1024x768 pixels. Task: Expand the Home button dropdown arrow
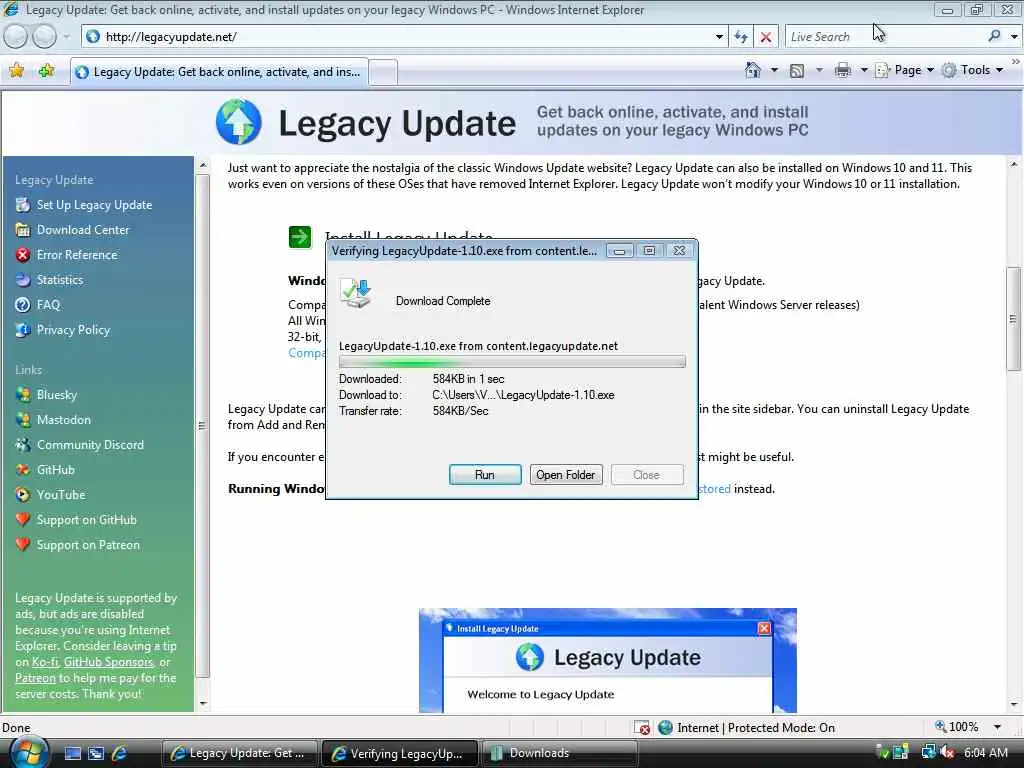pyautogui.click(x=775, y=70)
